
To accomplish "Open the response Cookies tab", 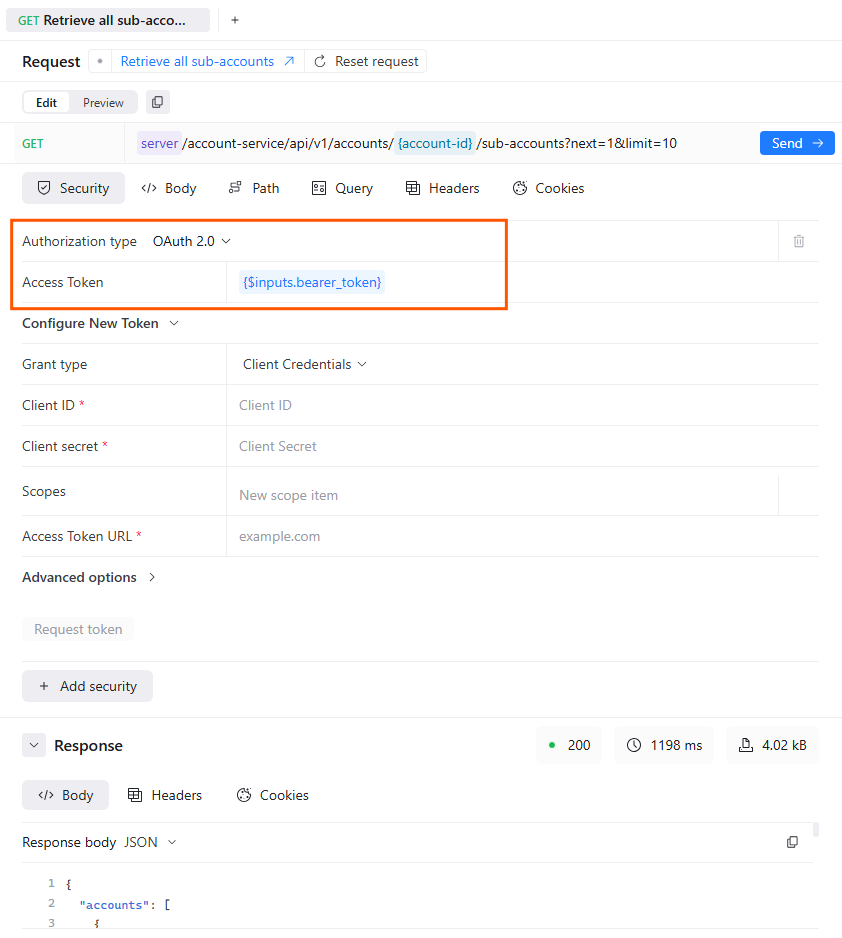I will pos(273,795).
